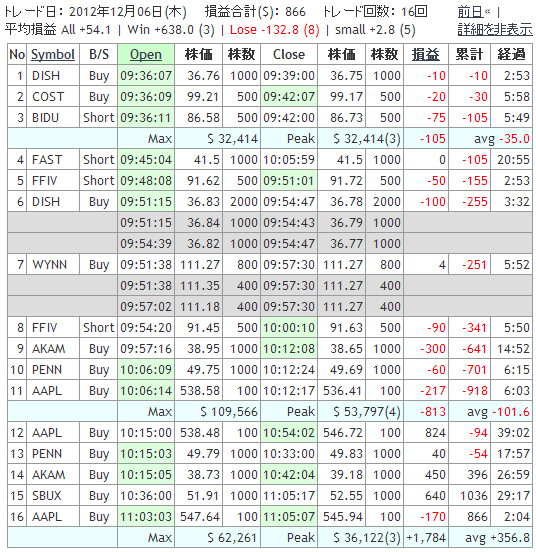
Task: Click the small +2.8 (5) statistic
Action: tap(375, 30)
